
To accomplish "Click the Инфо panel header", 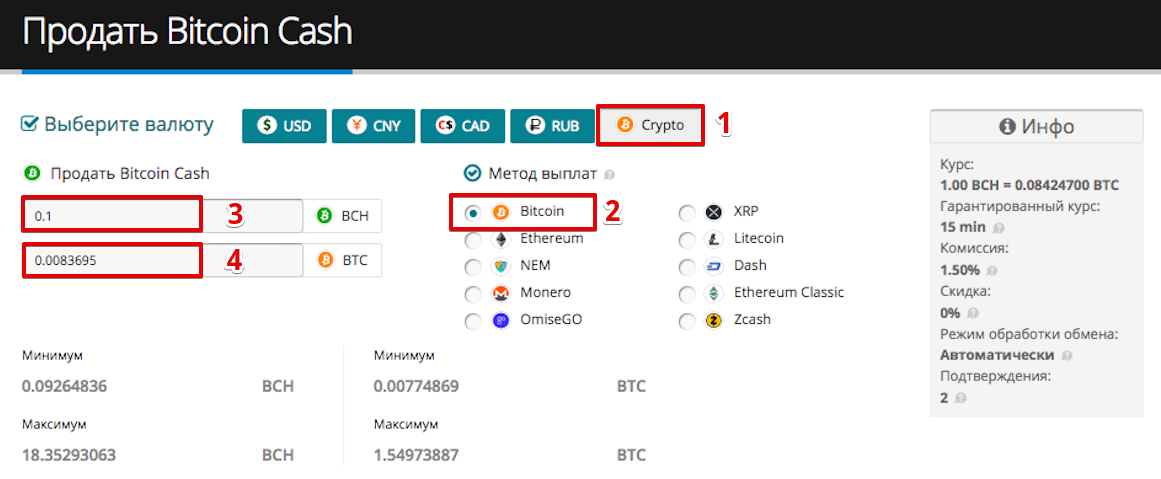I will [x=1037, y=127].
